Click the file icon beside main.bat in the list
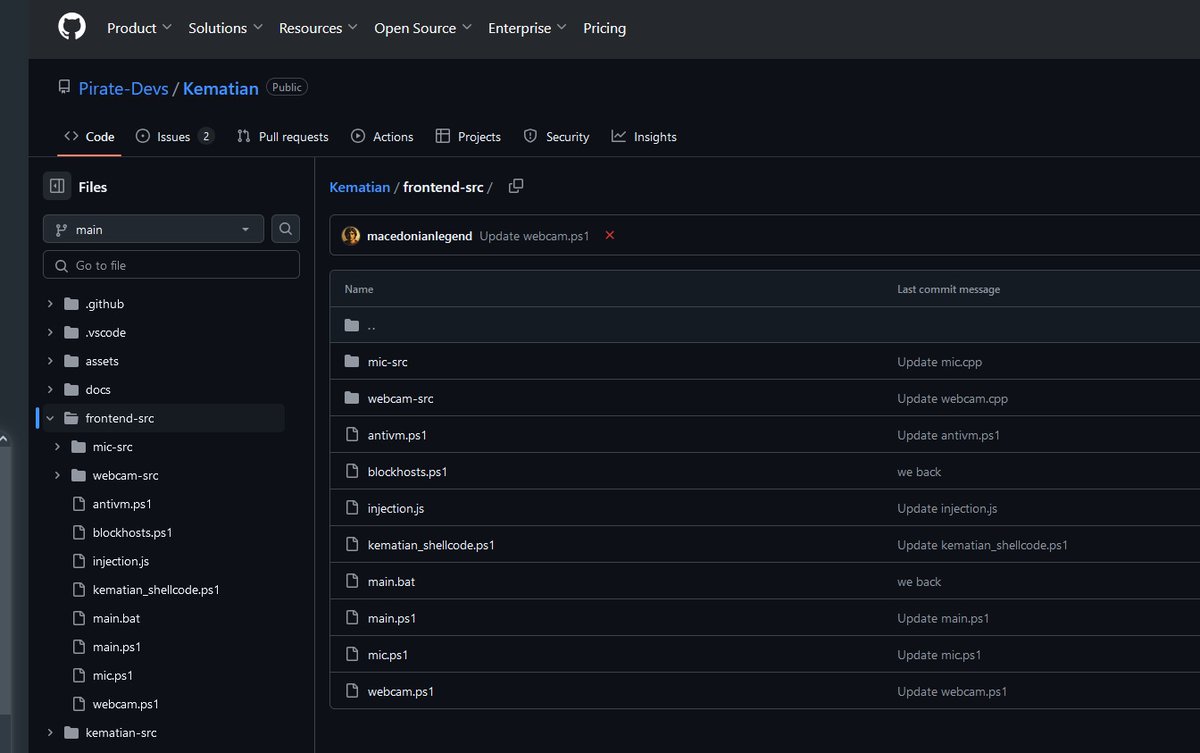The height and width of the screenshot is (753, 1200). pyautogui.click(x=351, y=581)
